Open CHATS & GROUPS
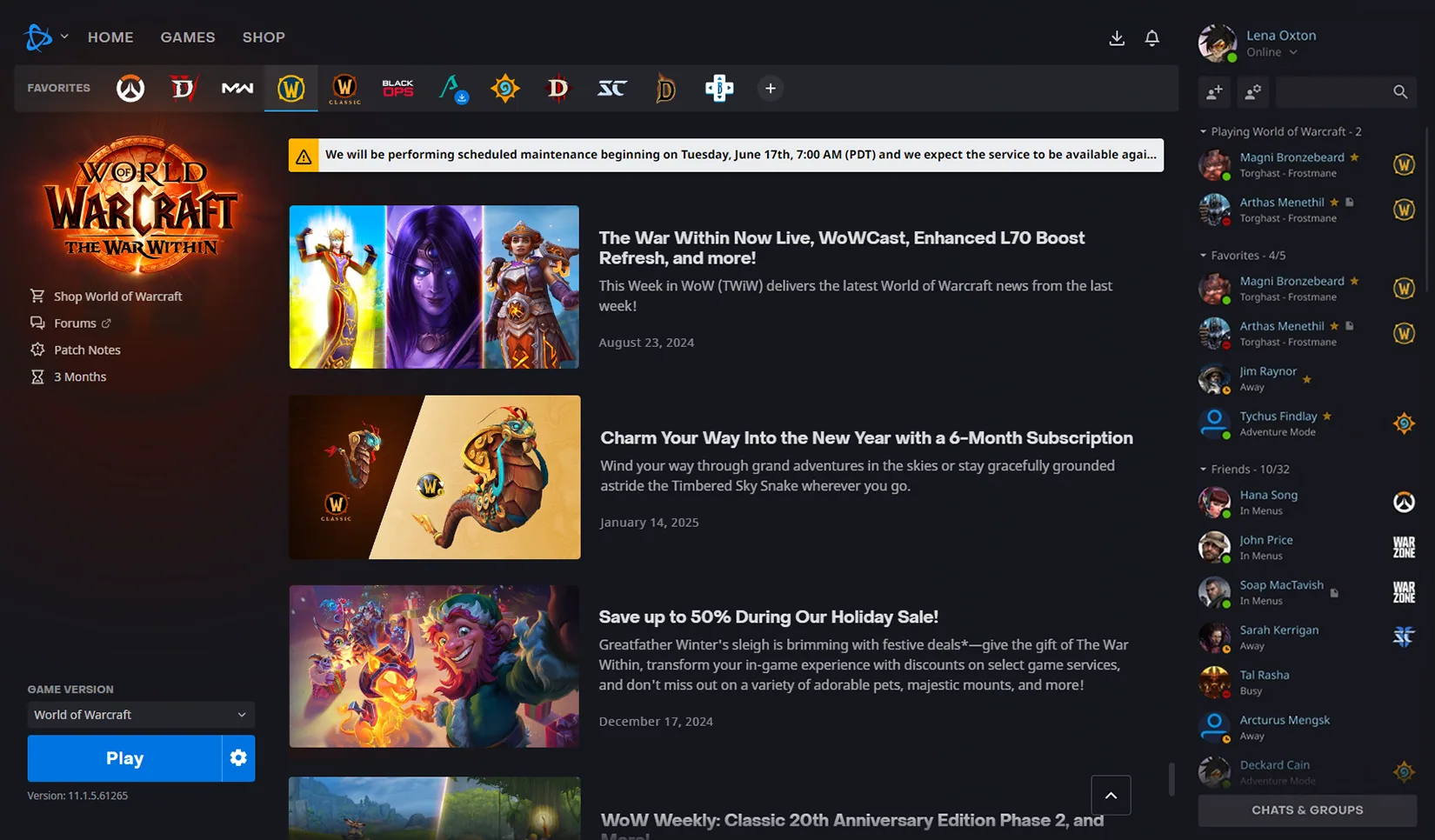Image resolution: width=1435 pixels, height=840 pixels. (x=1307, y=810)
